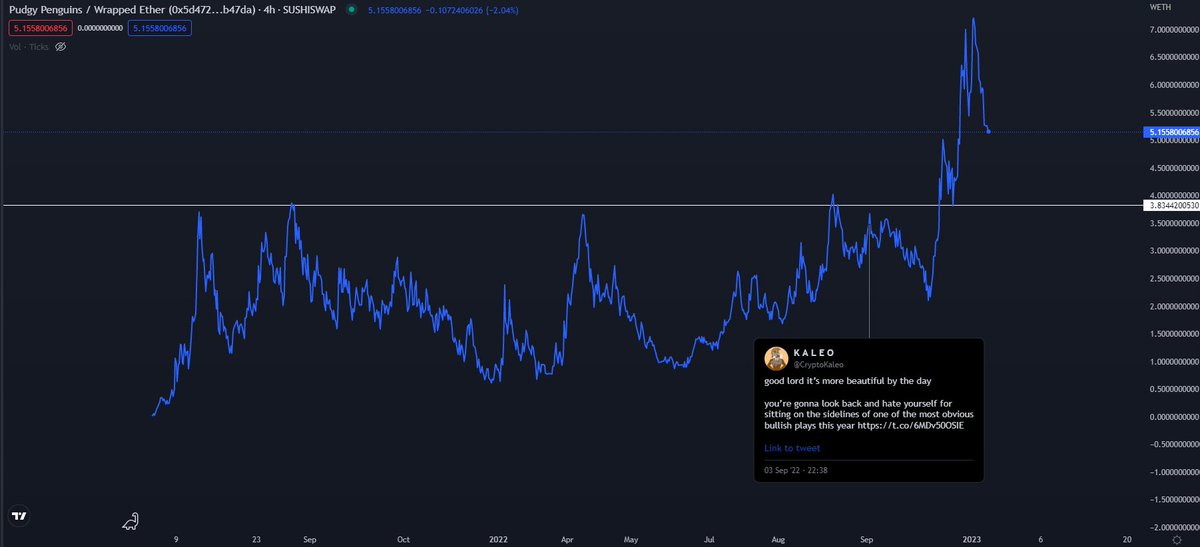The image size is (1200, 547).
Task: Open the 'Link to tweet' link
Action: pos(792,448)
